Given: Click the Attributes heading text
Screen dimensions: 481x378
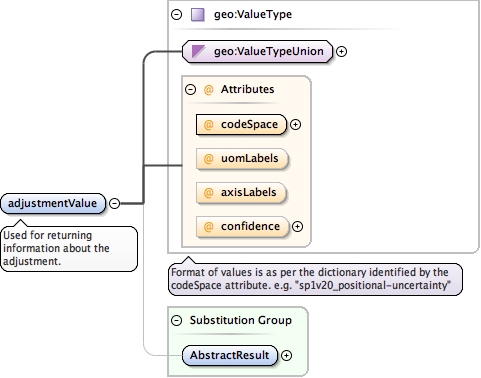Looking at the screenshot, I should pos(248,89).
